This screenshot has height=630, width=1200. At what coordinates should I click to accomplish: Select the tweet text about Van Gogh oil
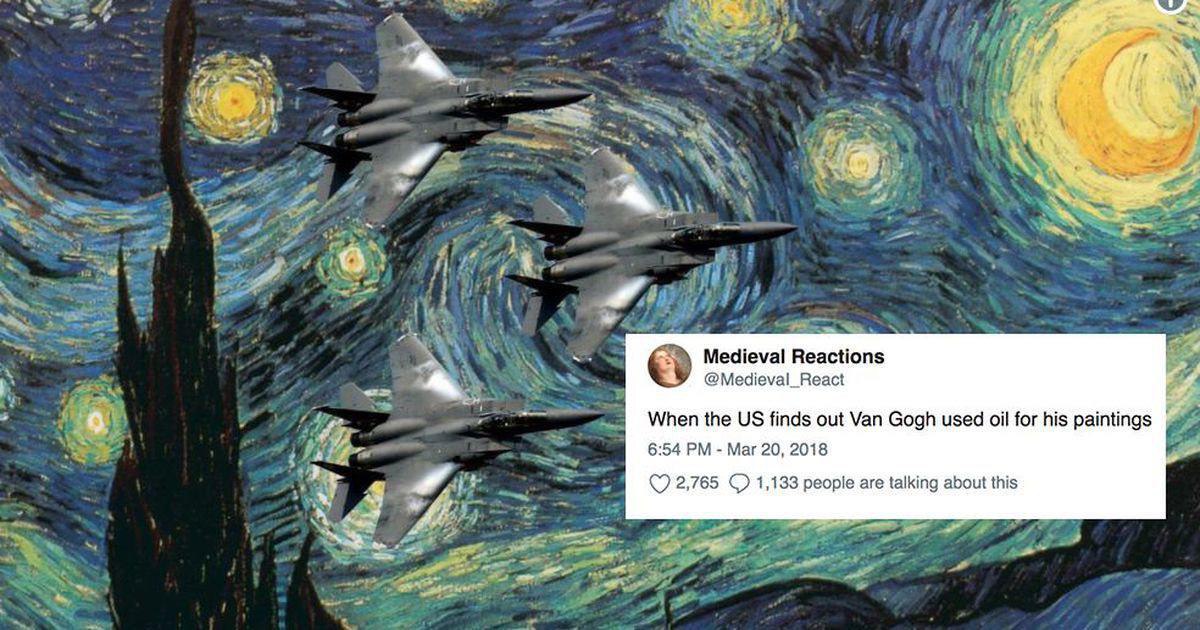pos(900,420)
